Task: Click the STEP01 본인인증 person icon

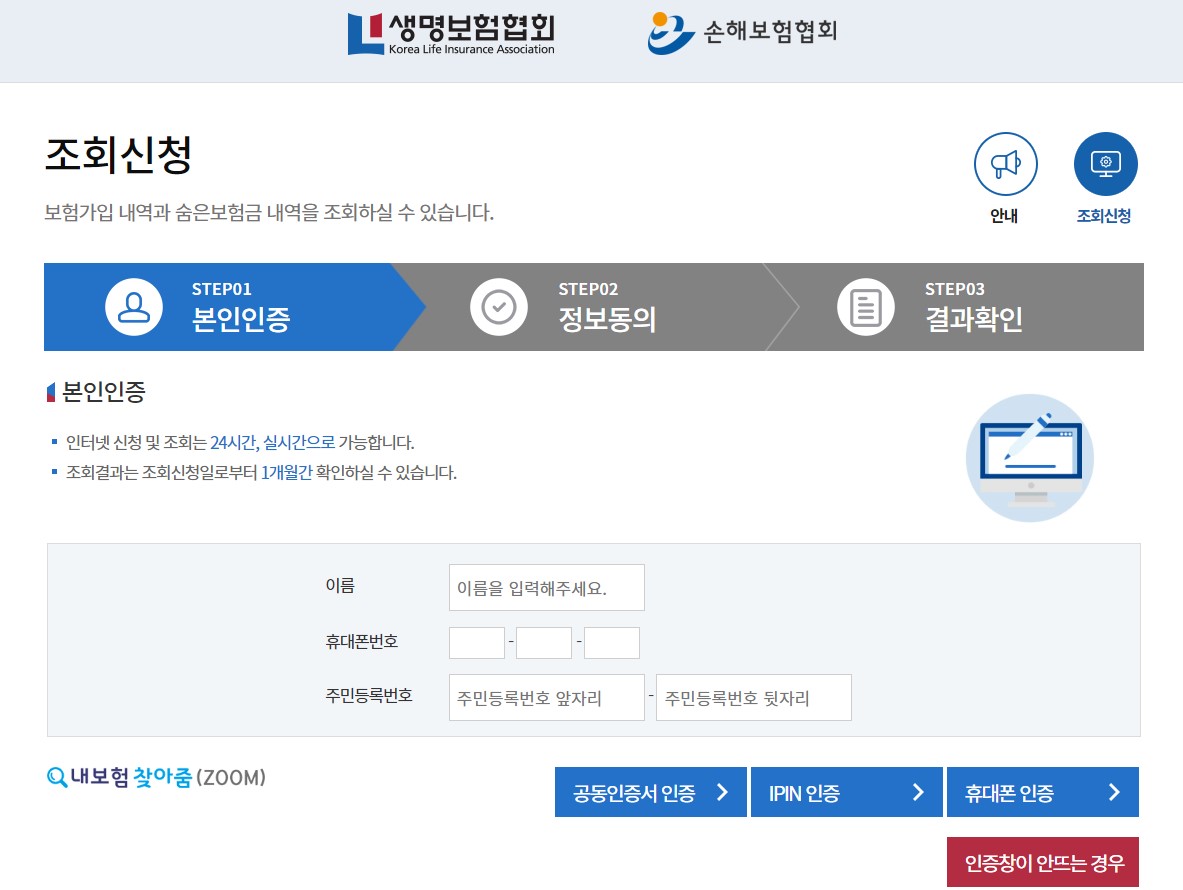Action: point(134,307)
